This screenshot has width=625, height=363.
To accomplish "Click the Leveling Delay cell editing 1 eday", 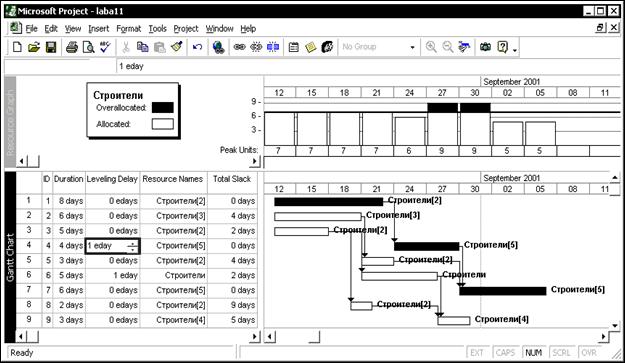I will pyautogui.click(x=112, y=245).
